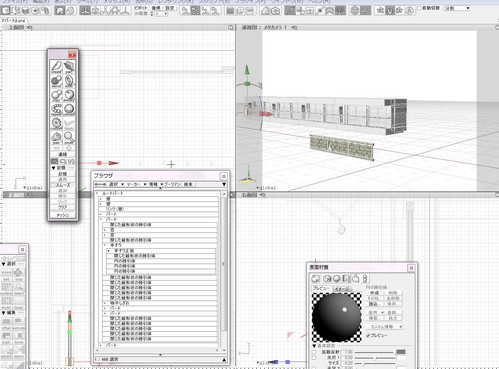Click the sphere icon in 表面材質 panel
Screen dimensions: 499x369
click(x=336, y=279)
